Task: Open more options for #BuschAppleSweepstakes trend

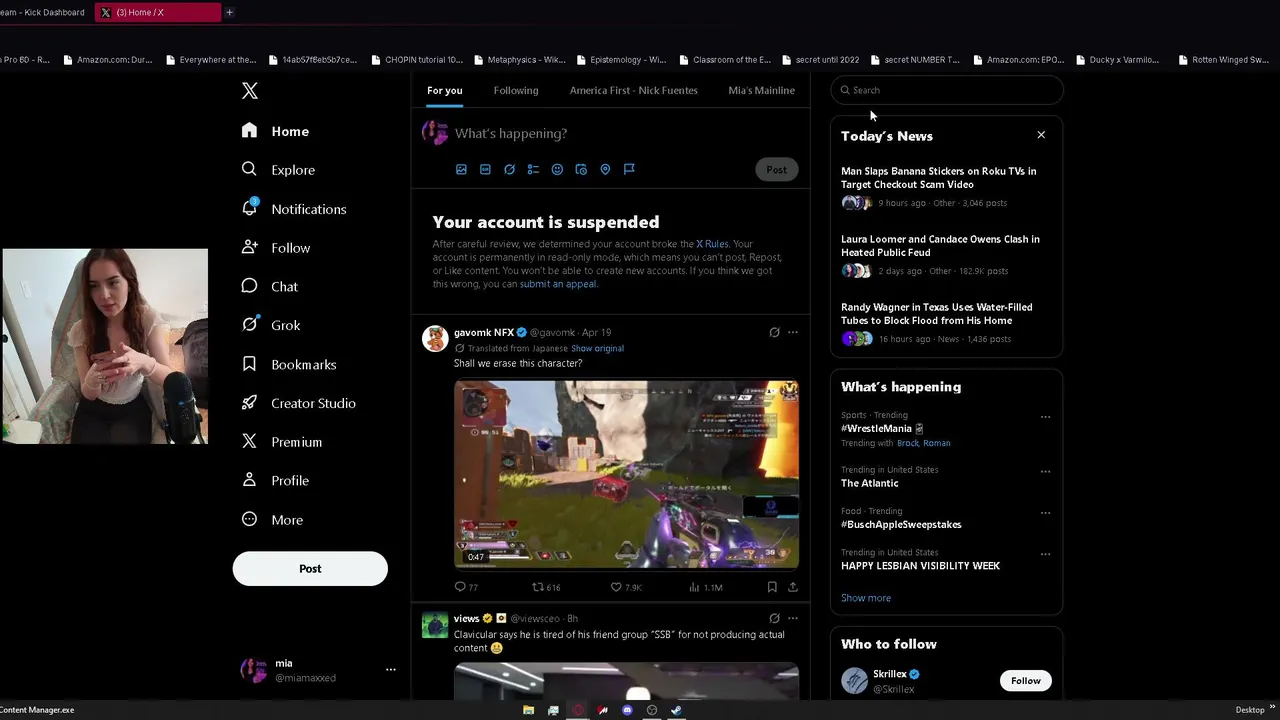Action: (x=1045, y=513)
